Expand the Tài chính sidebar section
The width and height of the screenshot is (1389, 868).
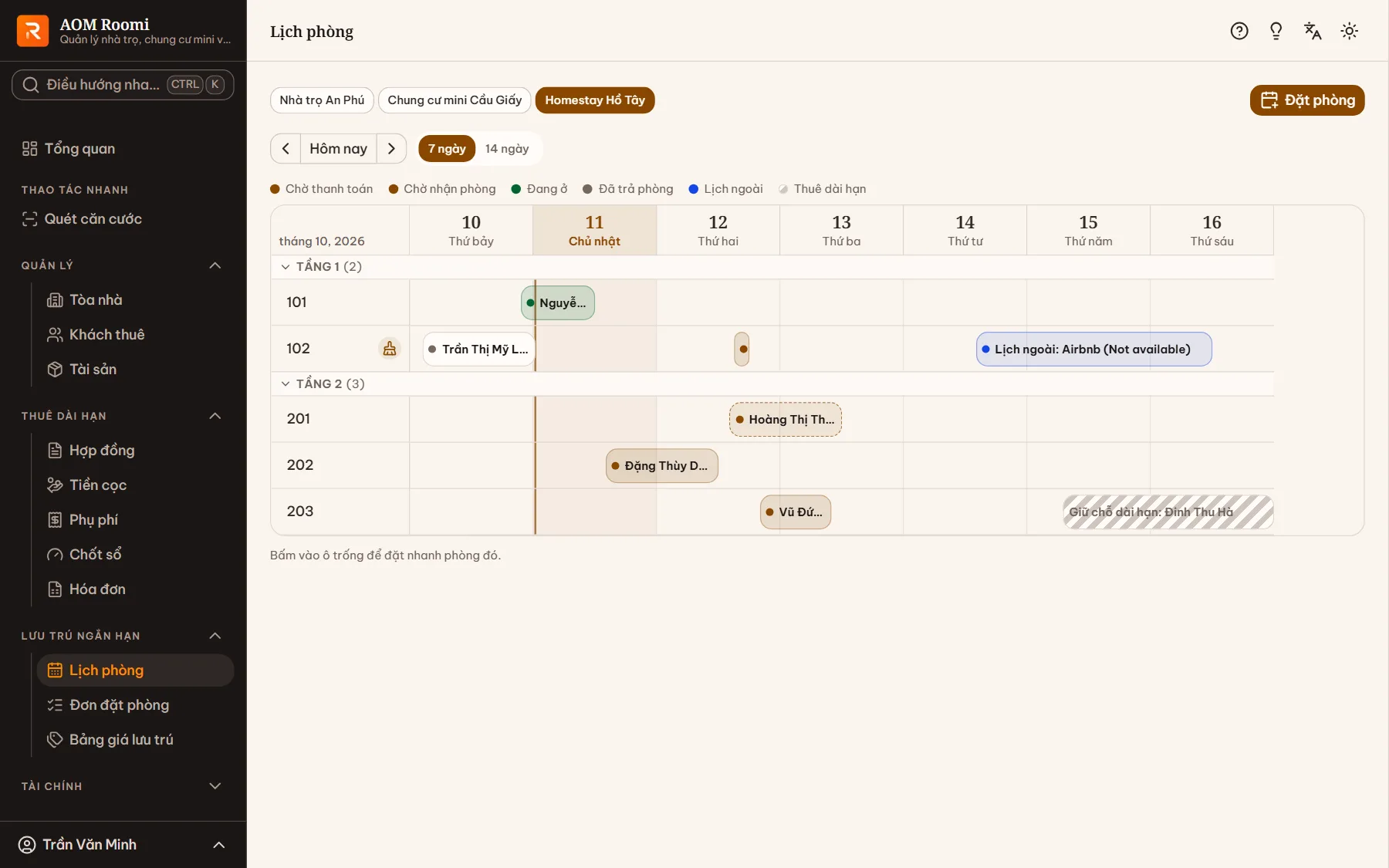(x=215, y=786)
